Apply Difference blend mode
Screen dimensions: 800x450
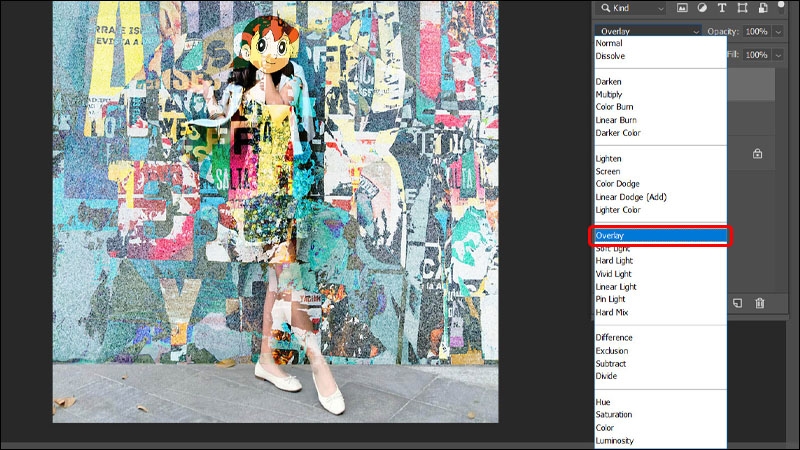[614, 338]
